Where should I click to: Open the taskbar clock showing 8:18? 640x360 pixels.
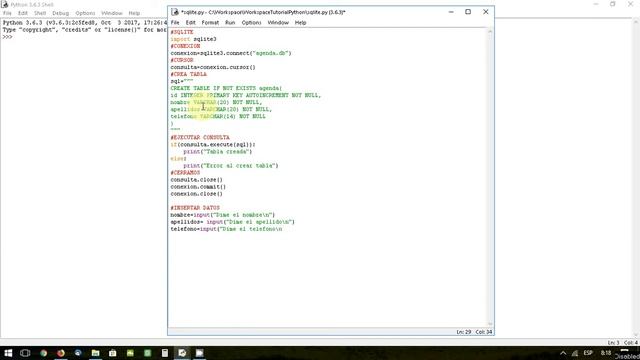pyautogui.click(x=606, y=353)
